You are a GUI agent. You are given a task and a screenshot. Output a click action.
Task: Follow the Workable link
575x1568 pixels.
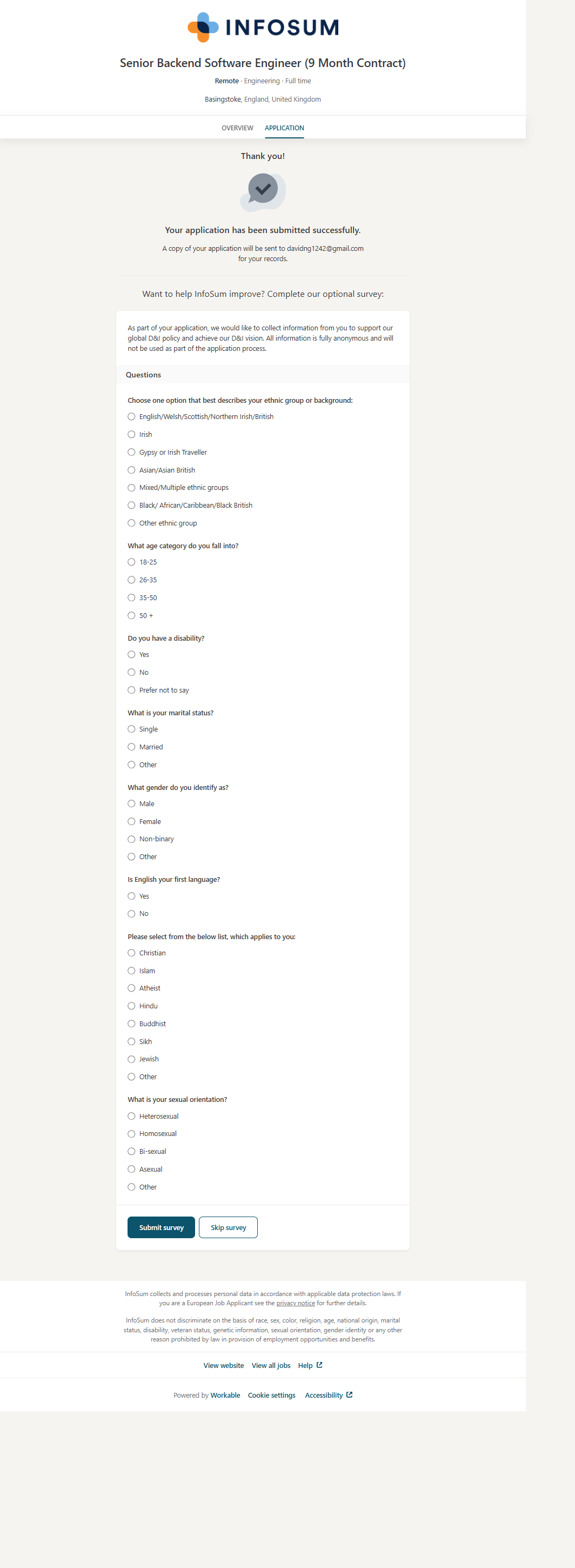(x=225, y=1395)
